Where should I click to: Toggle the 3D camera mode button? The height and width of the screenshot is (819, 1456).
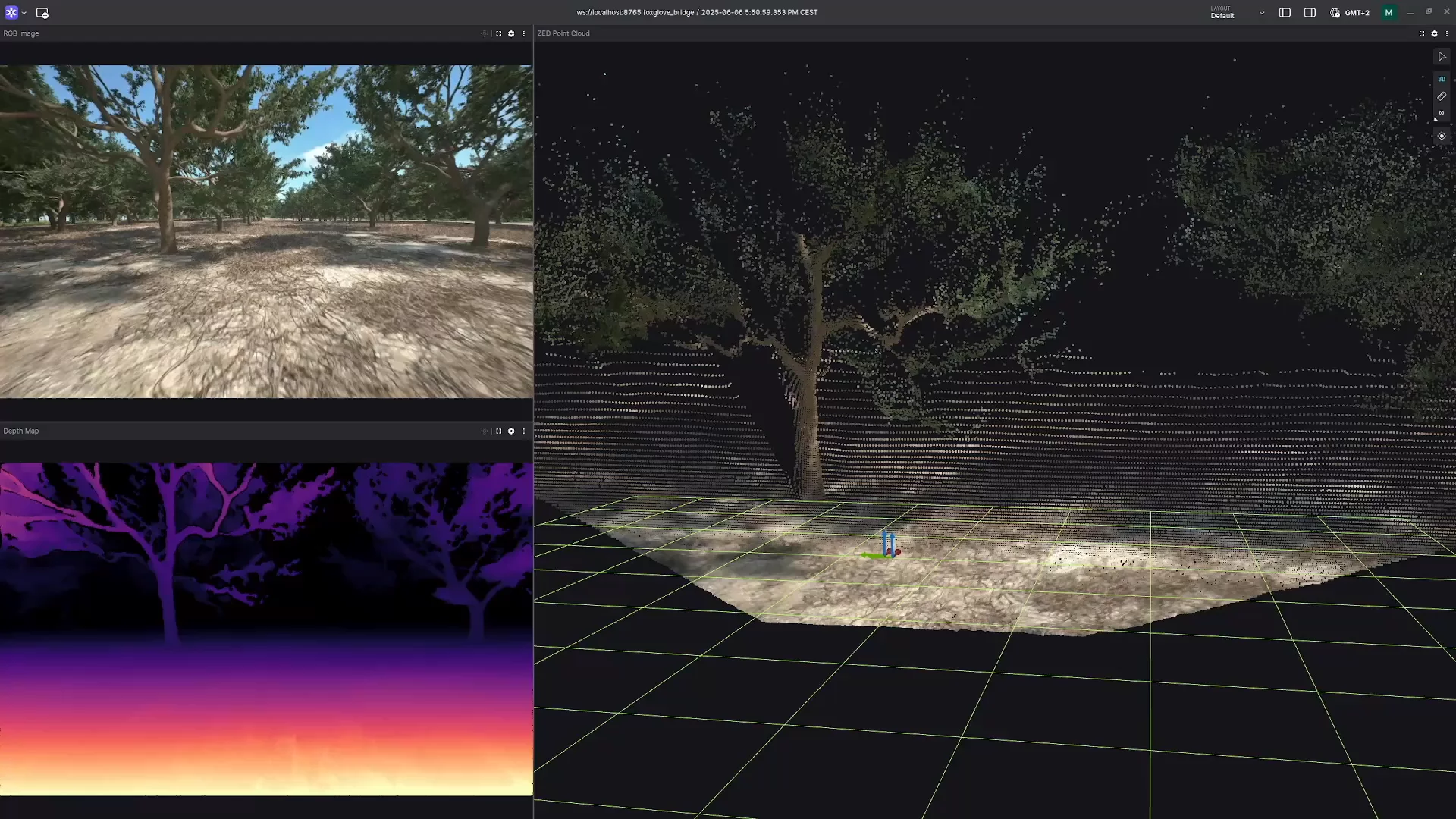click(1442, 79)
